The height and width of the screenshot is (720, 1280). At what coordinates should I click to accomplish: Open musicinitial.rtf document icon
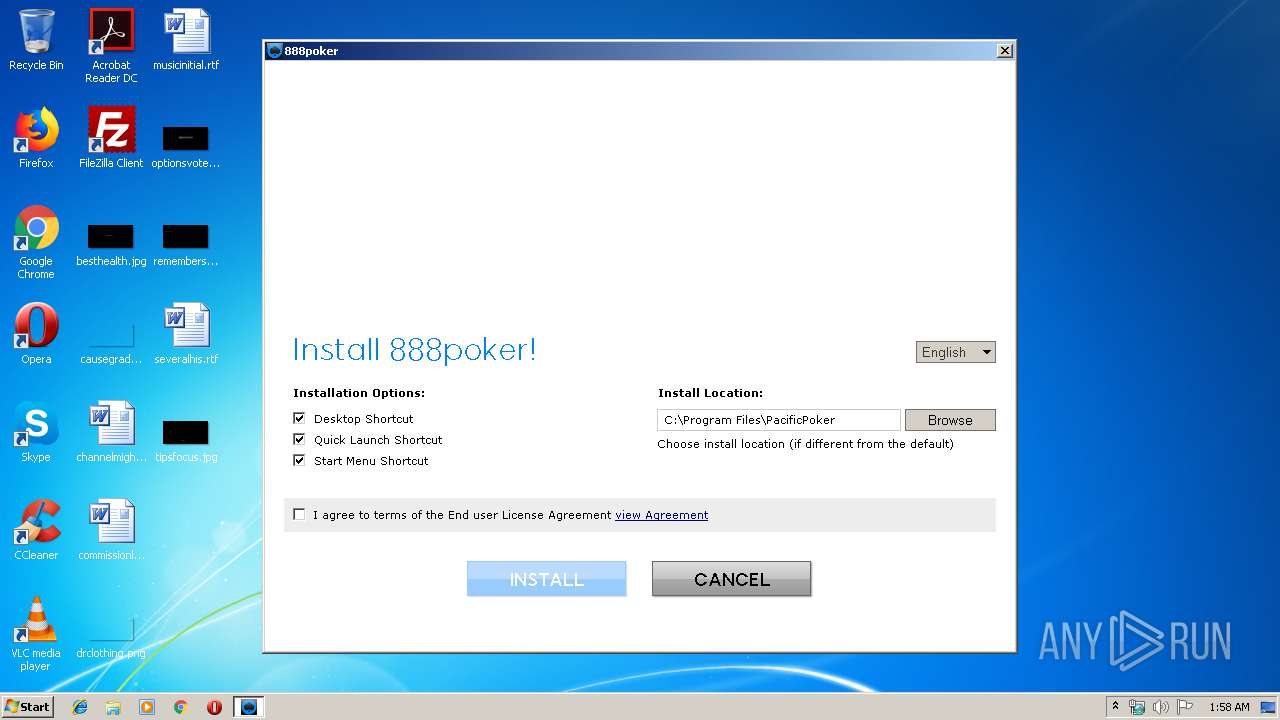pos(186,40)
